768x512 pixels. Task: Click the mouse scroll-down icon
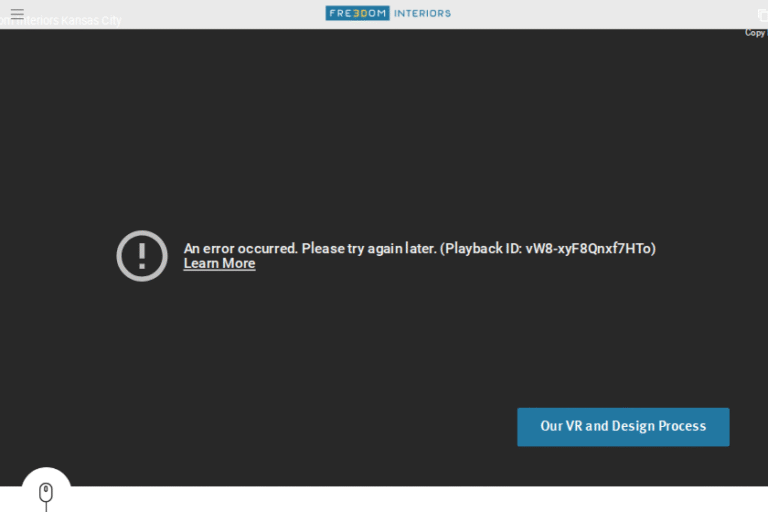click(46, 493)
